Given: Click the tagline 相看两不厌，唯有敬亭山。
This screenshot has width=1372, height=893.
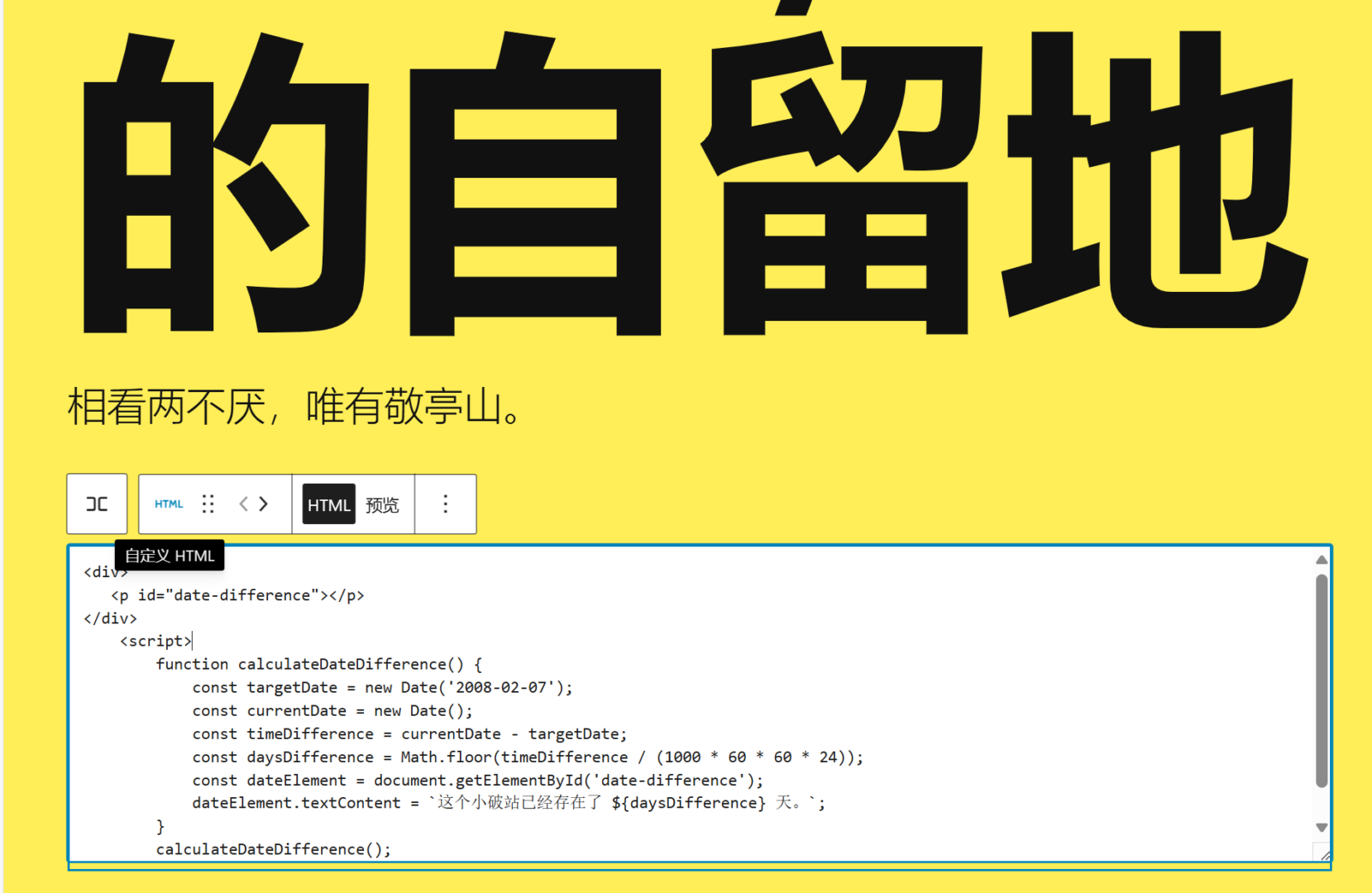Looking at the screenshot, I should [294, 407].
